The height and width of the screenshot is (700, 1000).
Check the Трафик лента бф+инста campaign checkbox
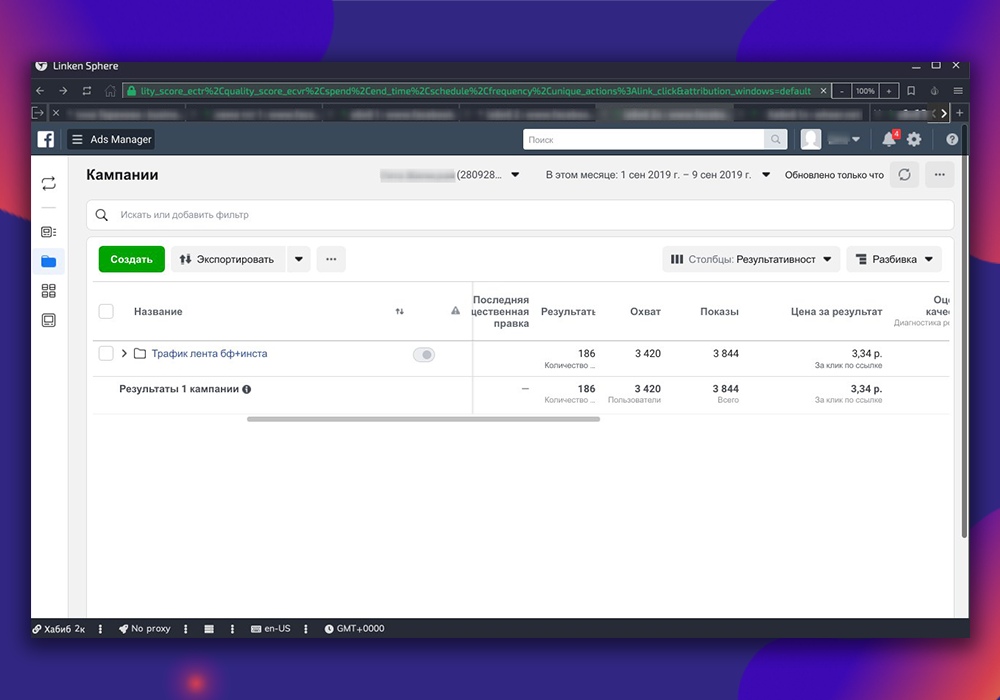pyautogui.click(x=106, y=353)
